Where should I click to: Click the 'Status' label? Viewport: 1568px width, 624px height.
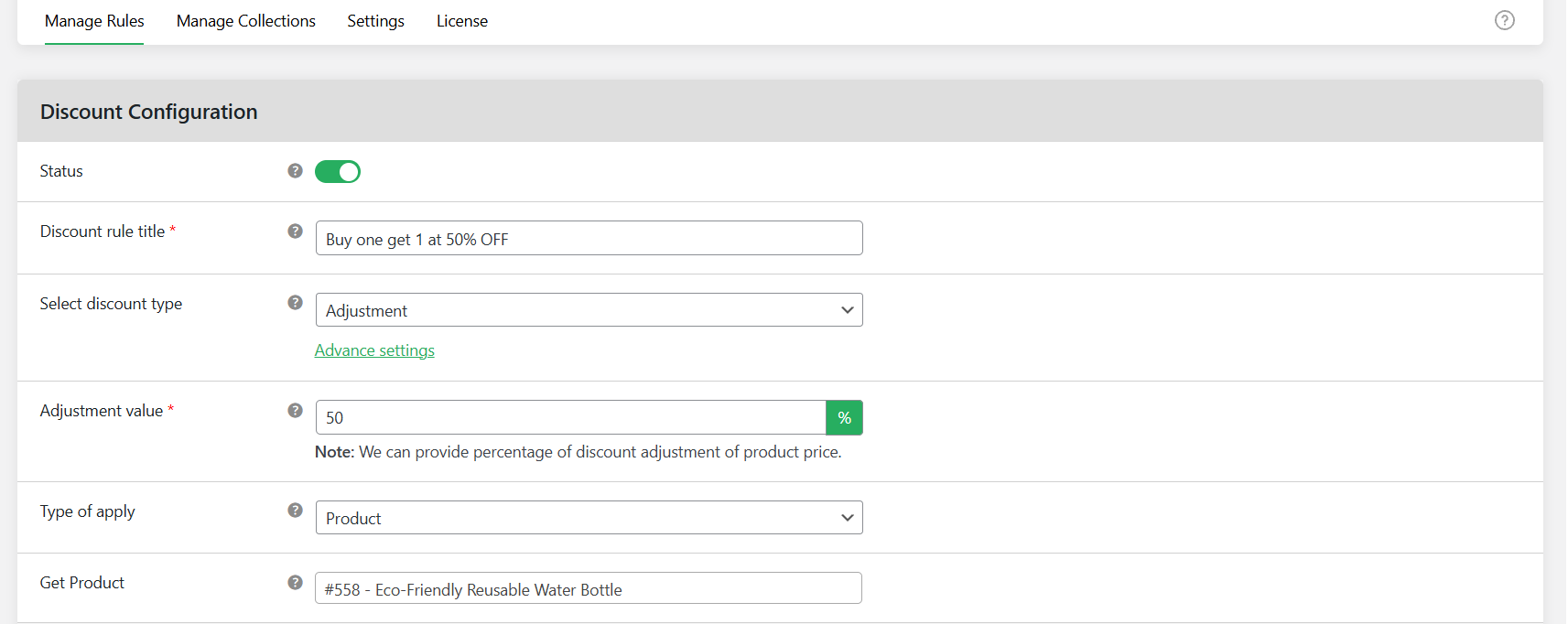[61, 171]
